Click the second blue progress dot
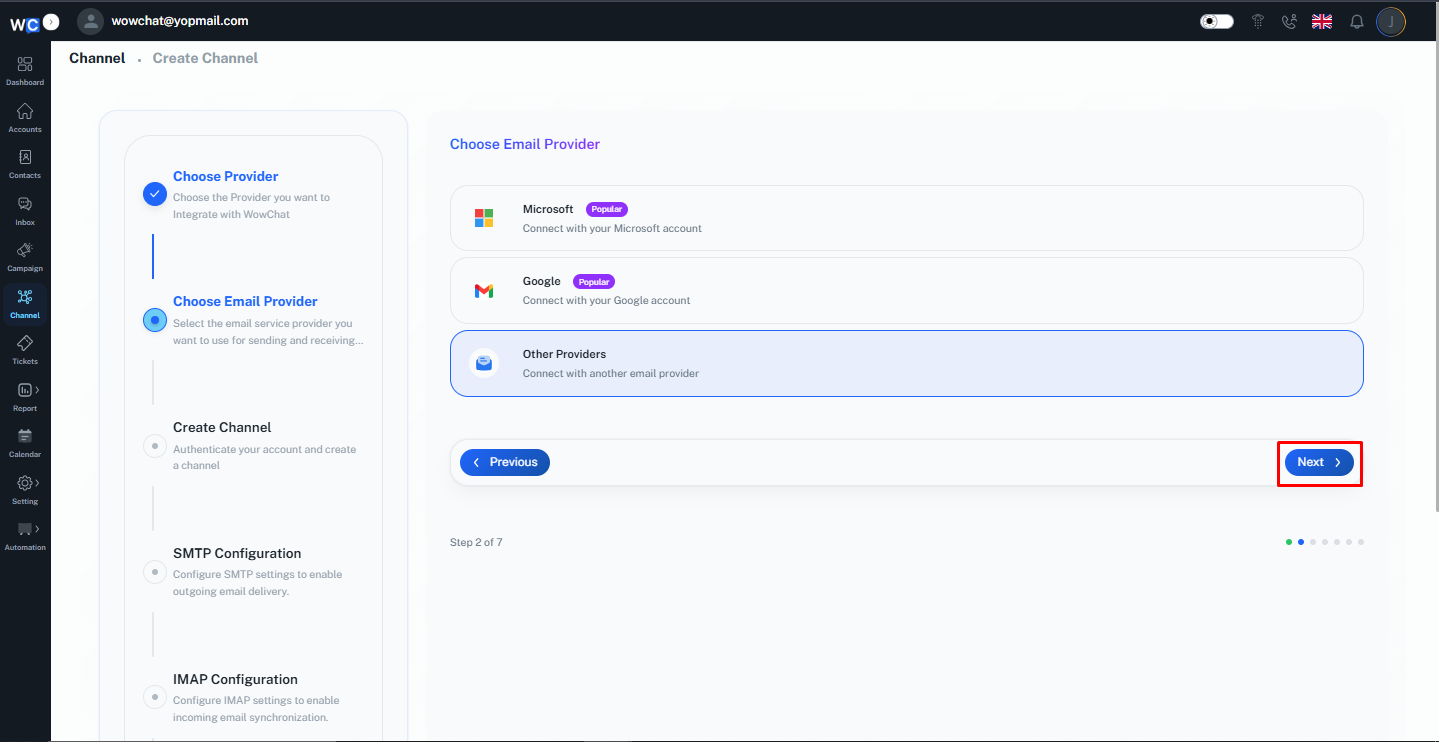This screenshot has width=1439, height=742. tap(1301, 542)
